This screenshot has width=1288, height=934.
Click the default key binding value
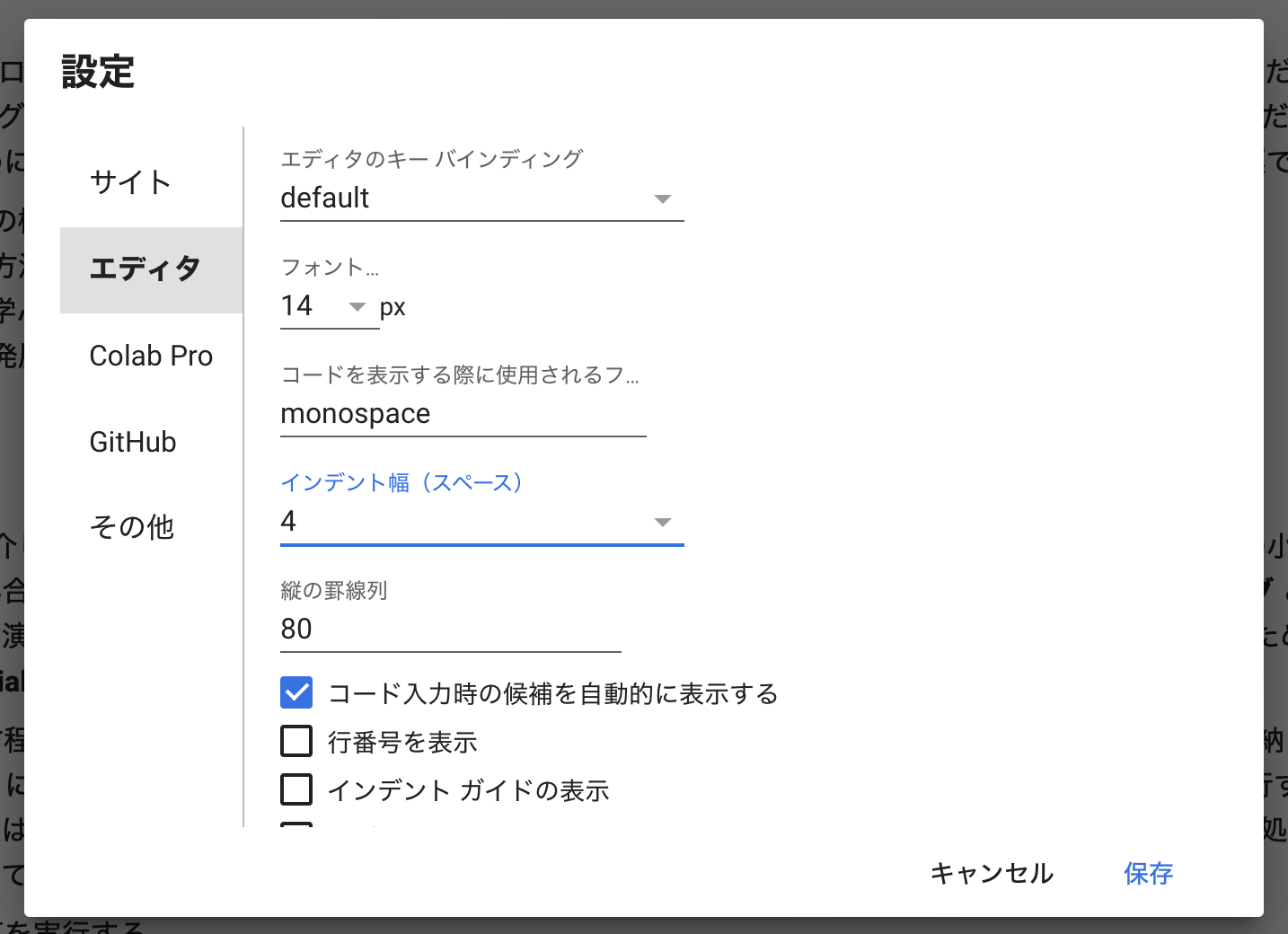tap(325, 198)
